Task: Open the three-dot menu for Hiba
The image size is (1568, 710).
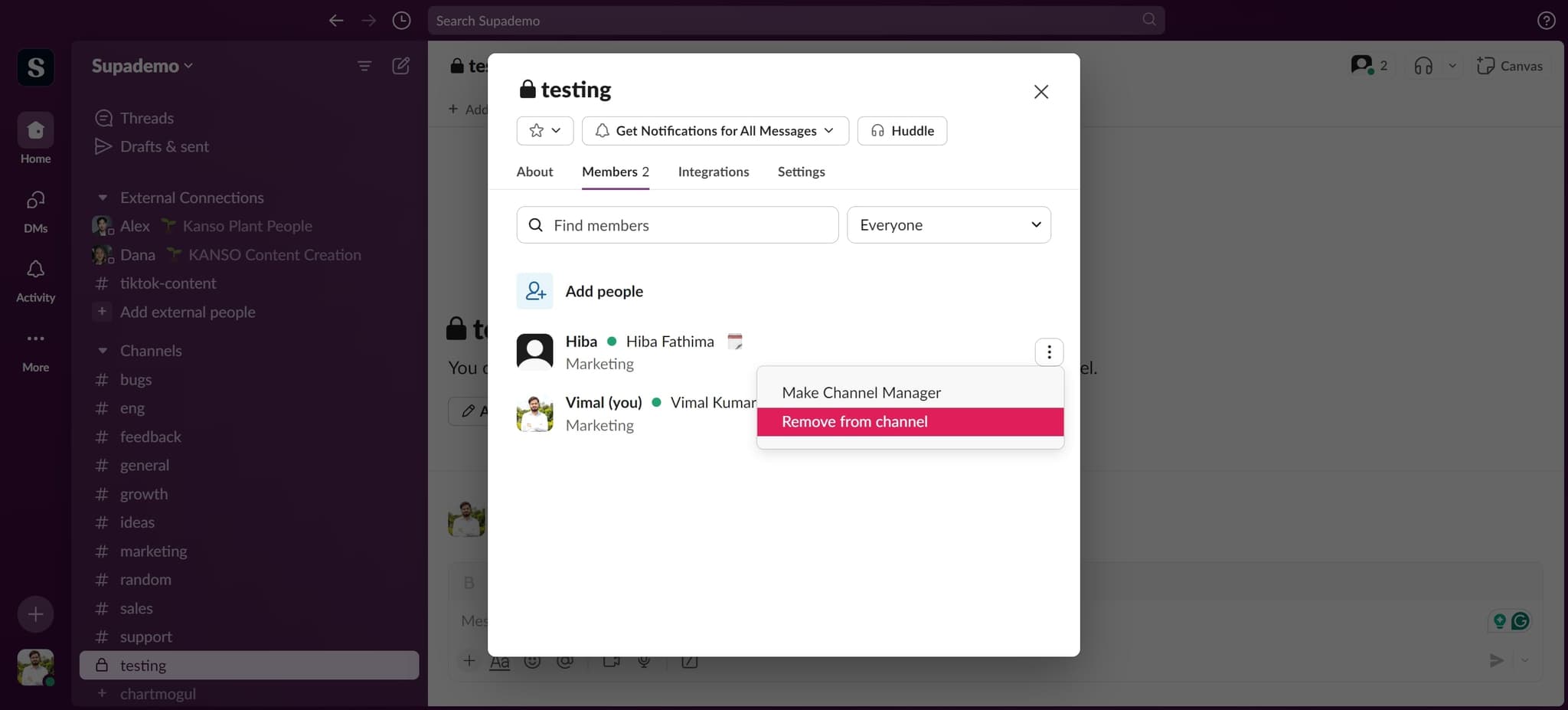Action: click(x=1048, y=352)
